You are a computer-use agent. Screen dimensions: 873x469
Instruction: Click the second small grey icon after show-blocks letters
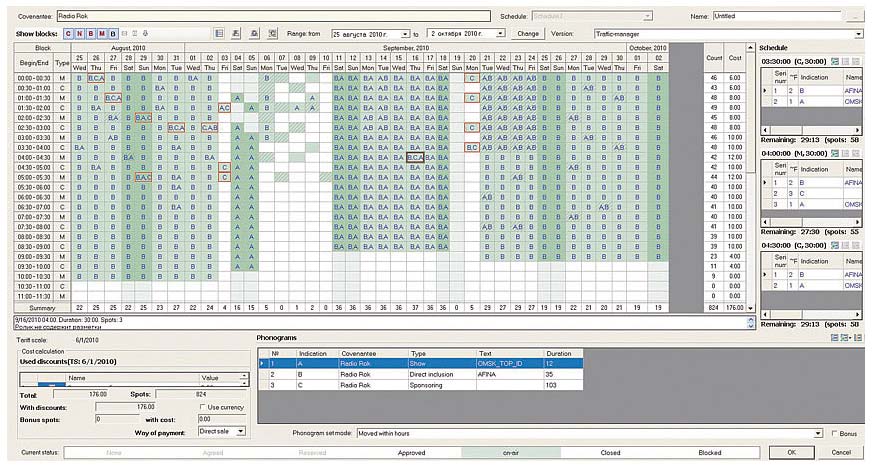[x=135, y=34]
